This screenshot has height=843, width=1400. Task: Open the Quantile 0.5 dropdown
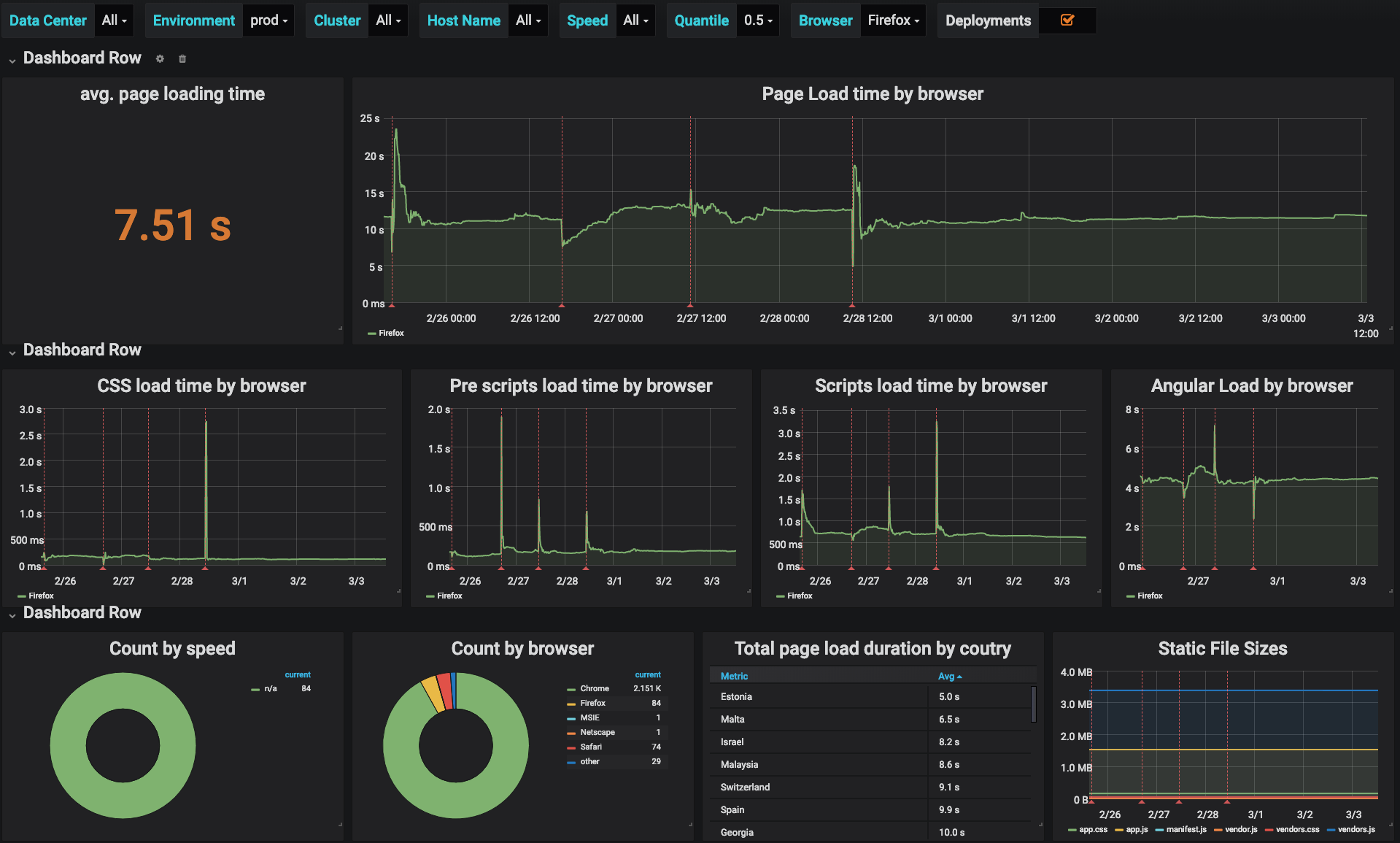tap(758, 20)
